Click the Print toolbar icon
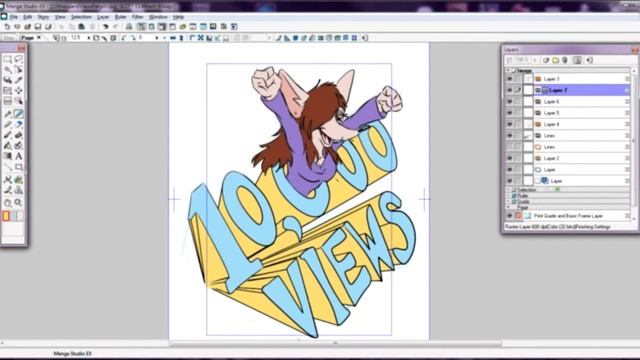Image resolution: width=640 pixels, height=360 pixels. tap(129, 27)
